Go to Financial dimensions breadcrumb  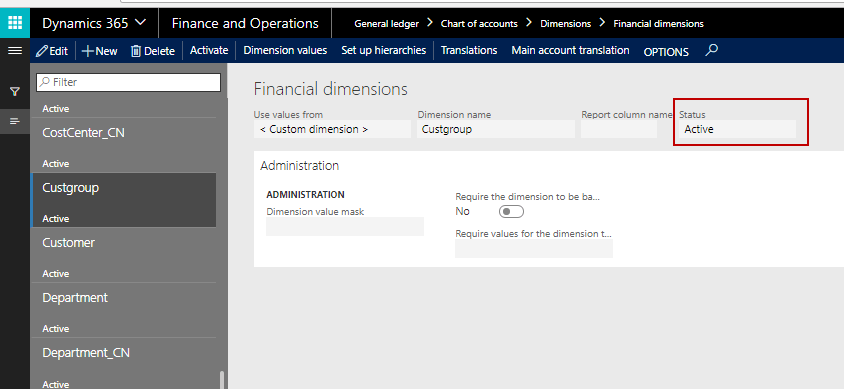(658, 24)
